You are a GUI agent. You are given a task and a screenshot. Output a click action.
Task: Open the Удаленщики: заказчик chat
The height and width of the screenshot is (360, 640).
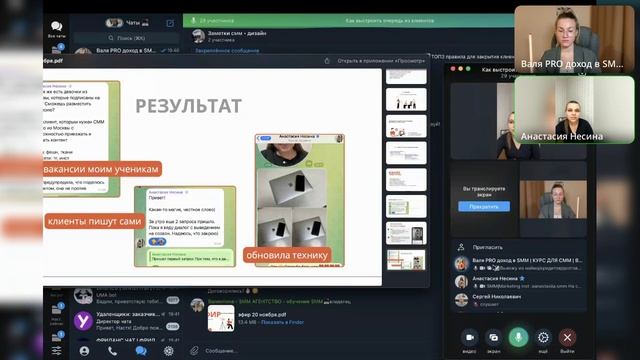(x=127, y=321)
